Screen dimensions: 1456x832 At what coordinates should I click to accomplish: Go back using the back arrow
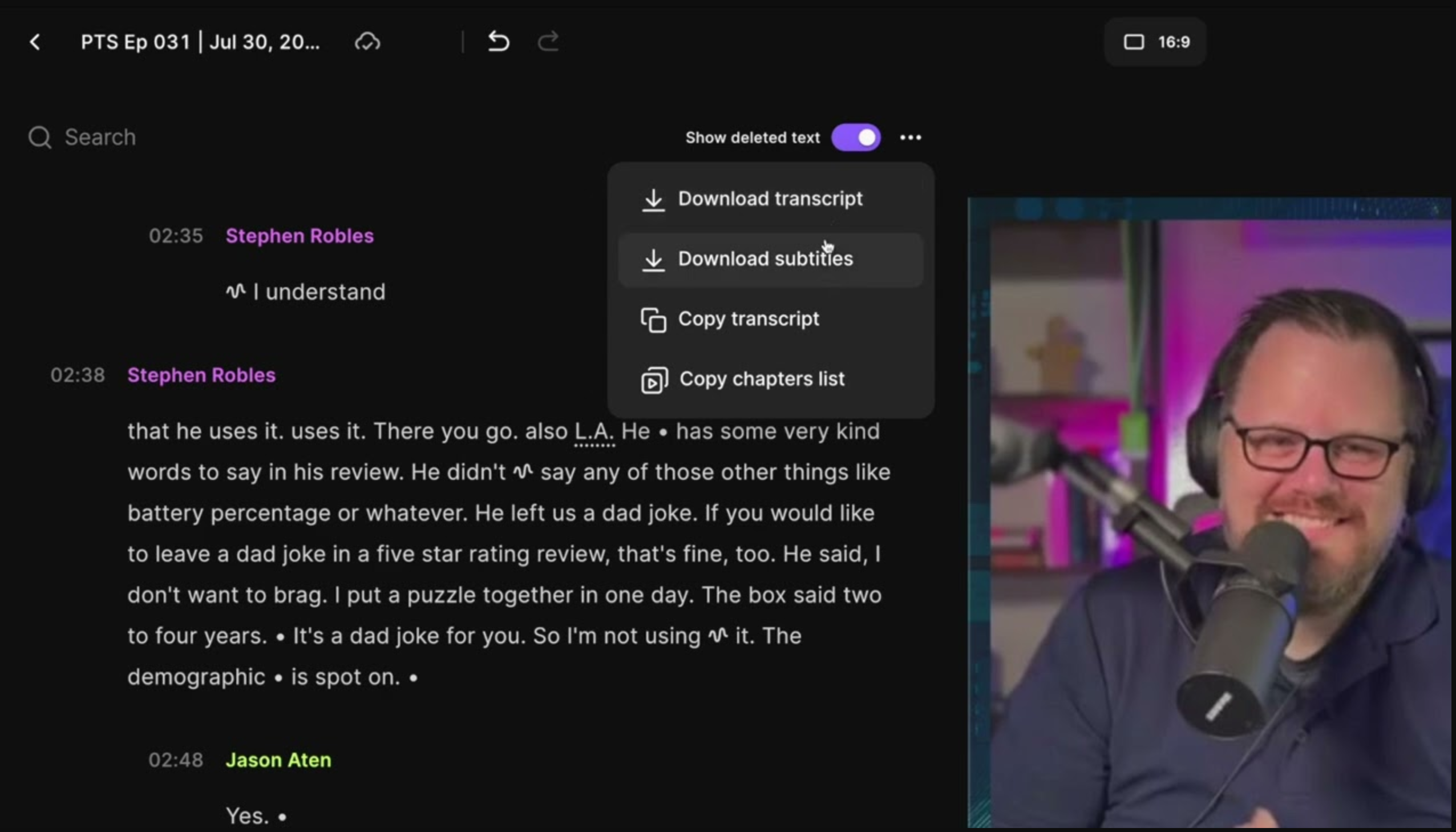click(x=35, y=42)
